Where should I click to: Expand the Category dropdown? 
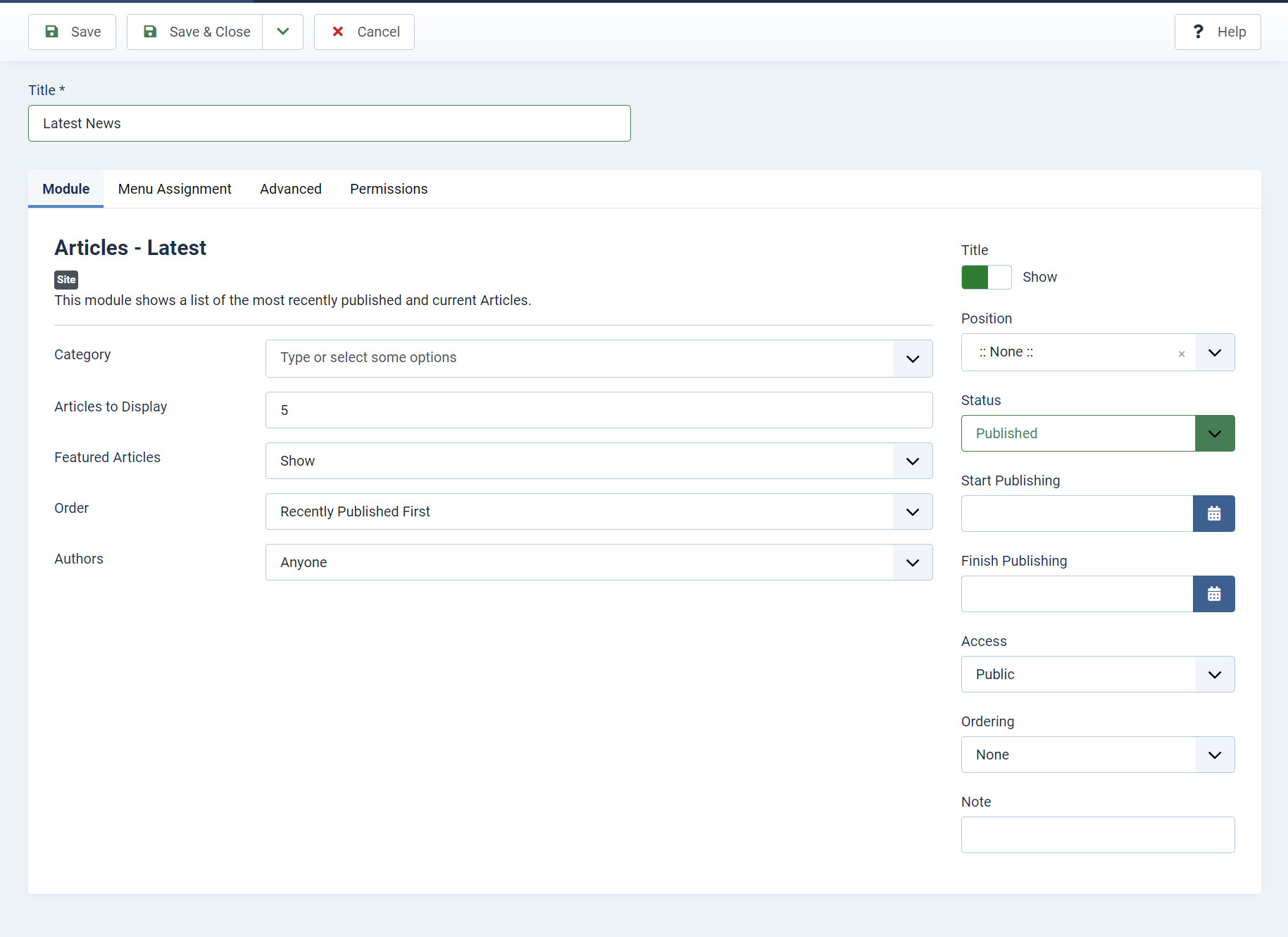pyautogui.click(x=913, y=359)
